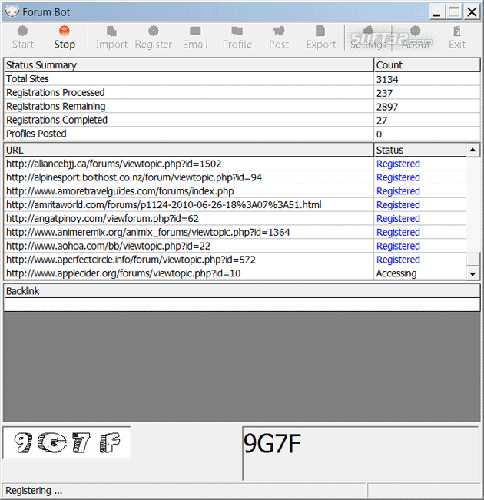This screenshot has height=500, width=484.
Task: Click the URL column header
Action: tap(189, 150)
